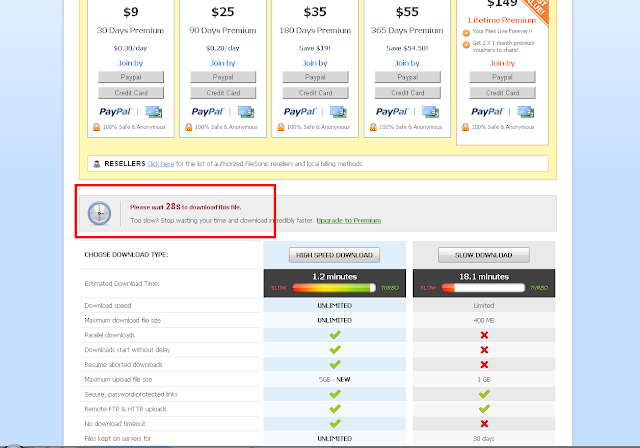
Task: Start the High Speed Download
Action: [x=334, y=255]
